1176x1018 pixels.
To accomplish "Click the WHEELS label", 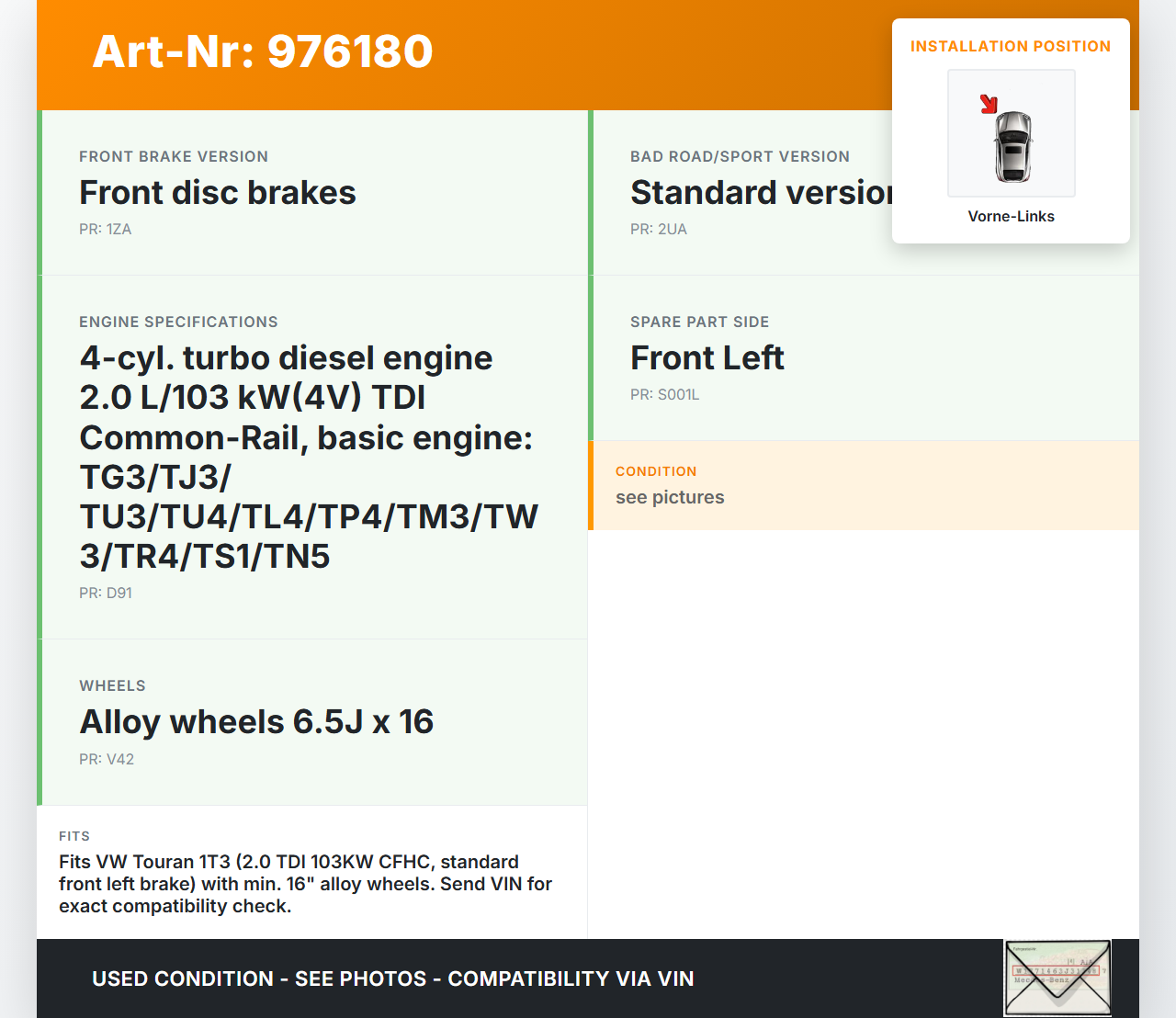I will coord(112,685).
